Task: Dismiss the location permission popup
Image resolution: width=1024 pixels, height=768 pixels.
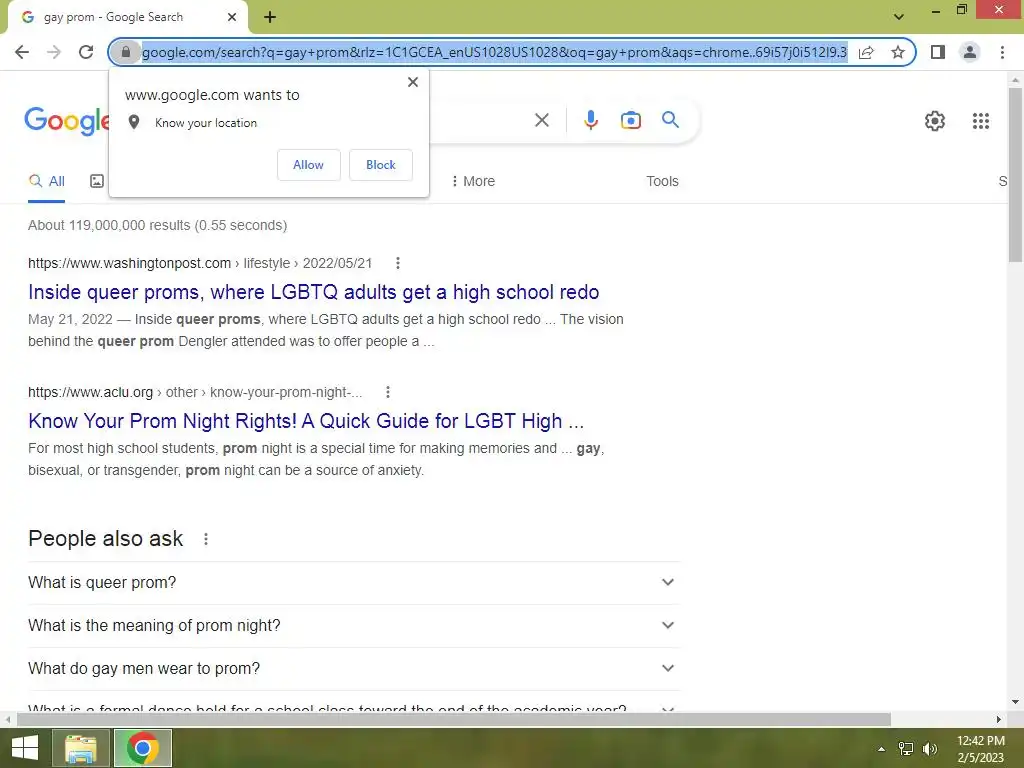Action: tap(413, 82)
